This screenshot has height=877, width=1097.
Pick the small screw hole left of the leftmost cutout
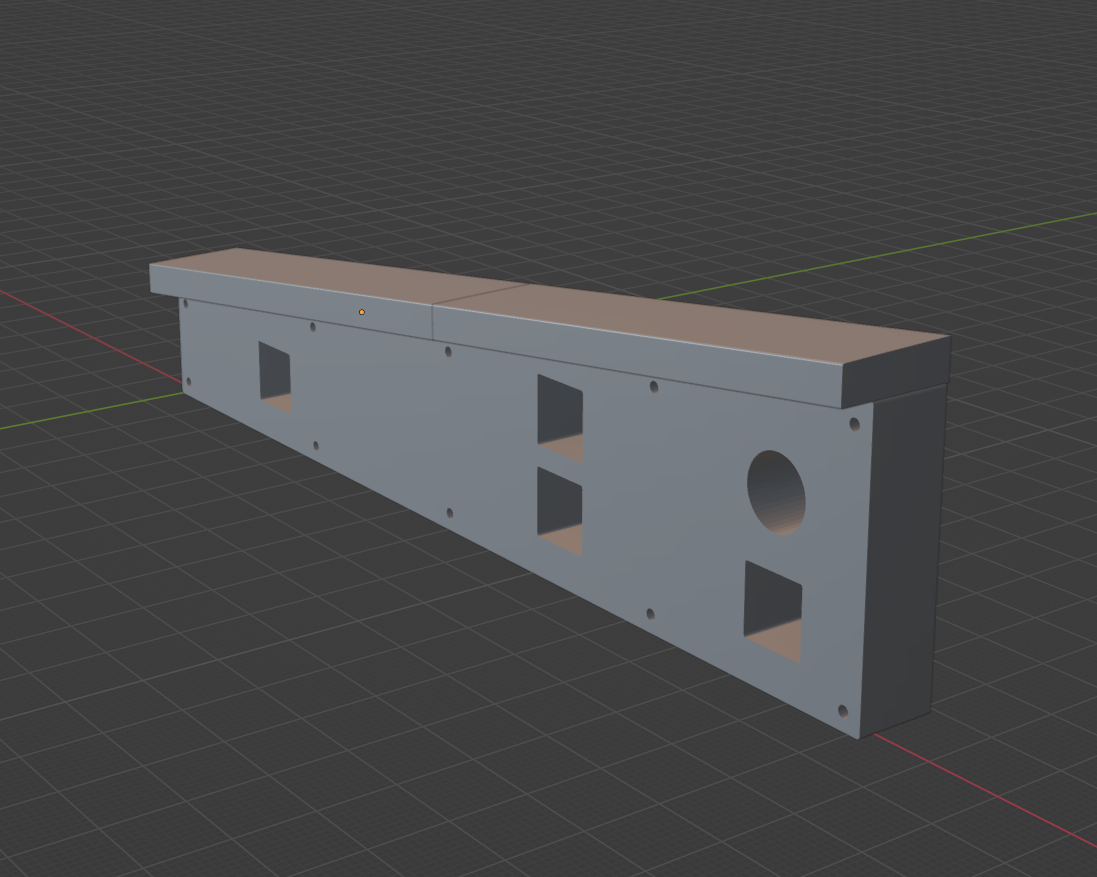click(x=188, y=381)
